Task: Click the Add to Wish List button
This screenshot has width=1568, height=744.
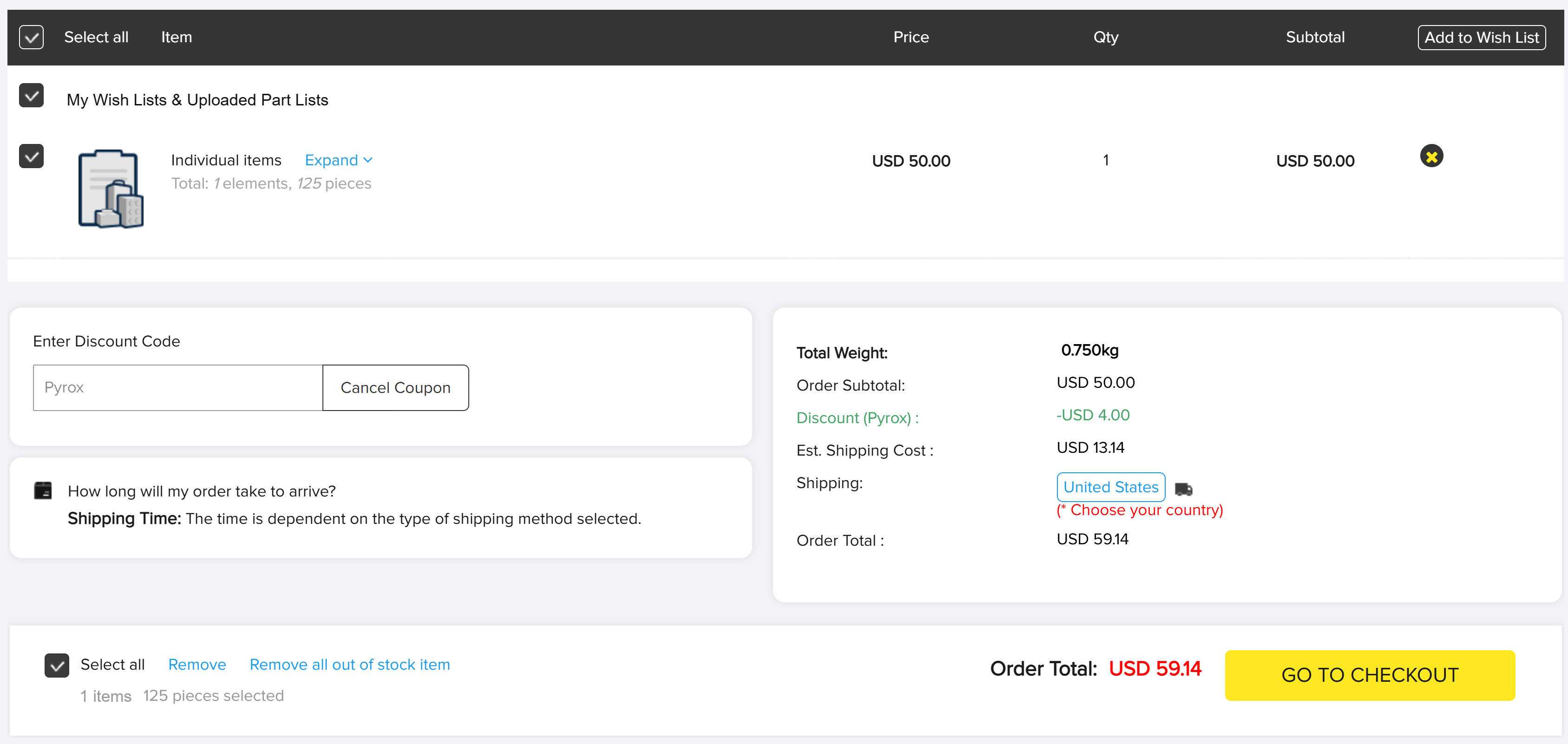Action: (x=1481, y=37)
